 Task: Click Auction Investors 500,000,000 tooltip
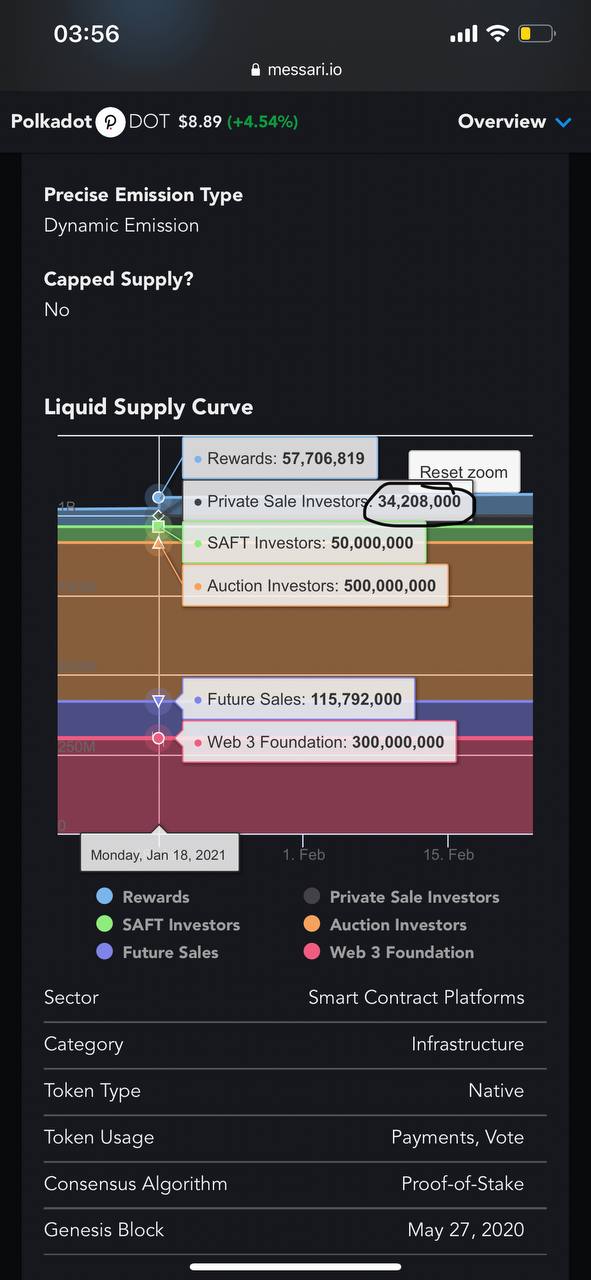pos(315,585)
